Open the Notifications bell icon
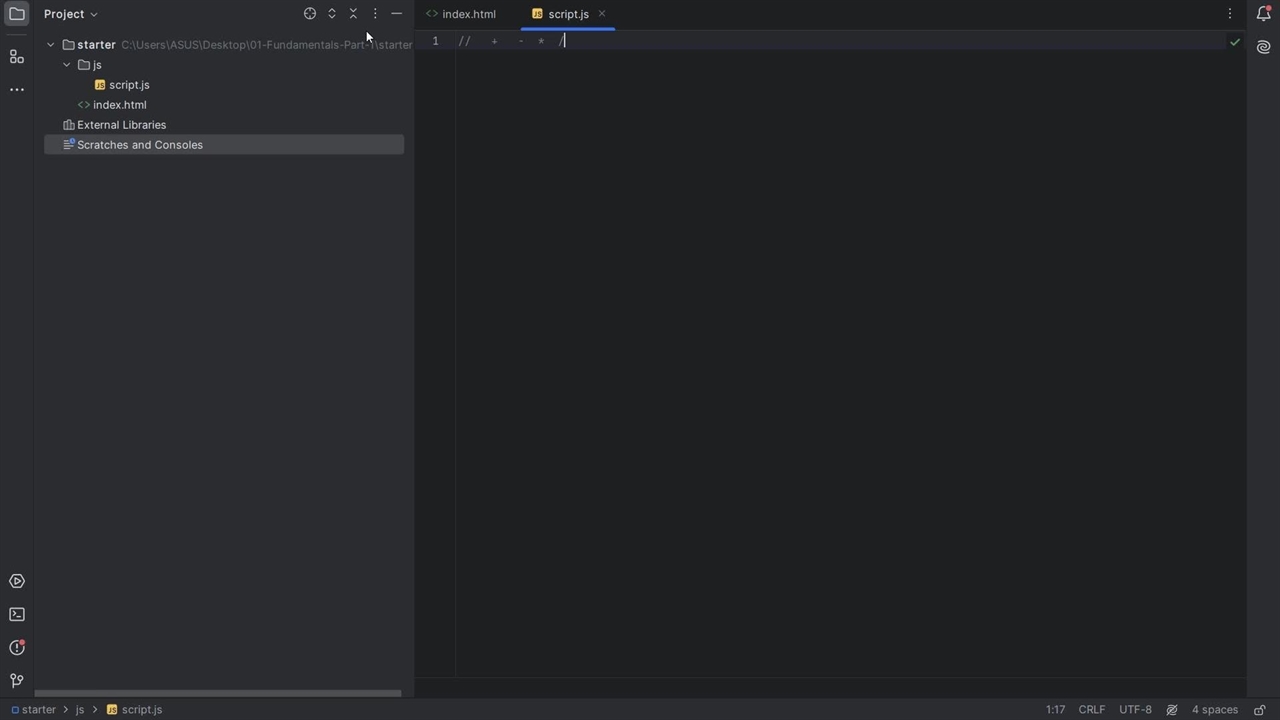The width and height of the screenshot is (1280, 720). [x=1263, y=14]
